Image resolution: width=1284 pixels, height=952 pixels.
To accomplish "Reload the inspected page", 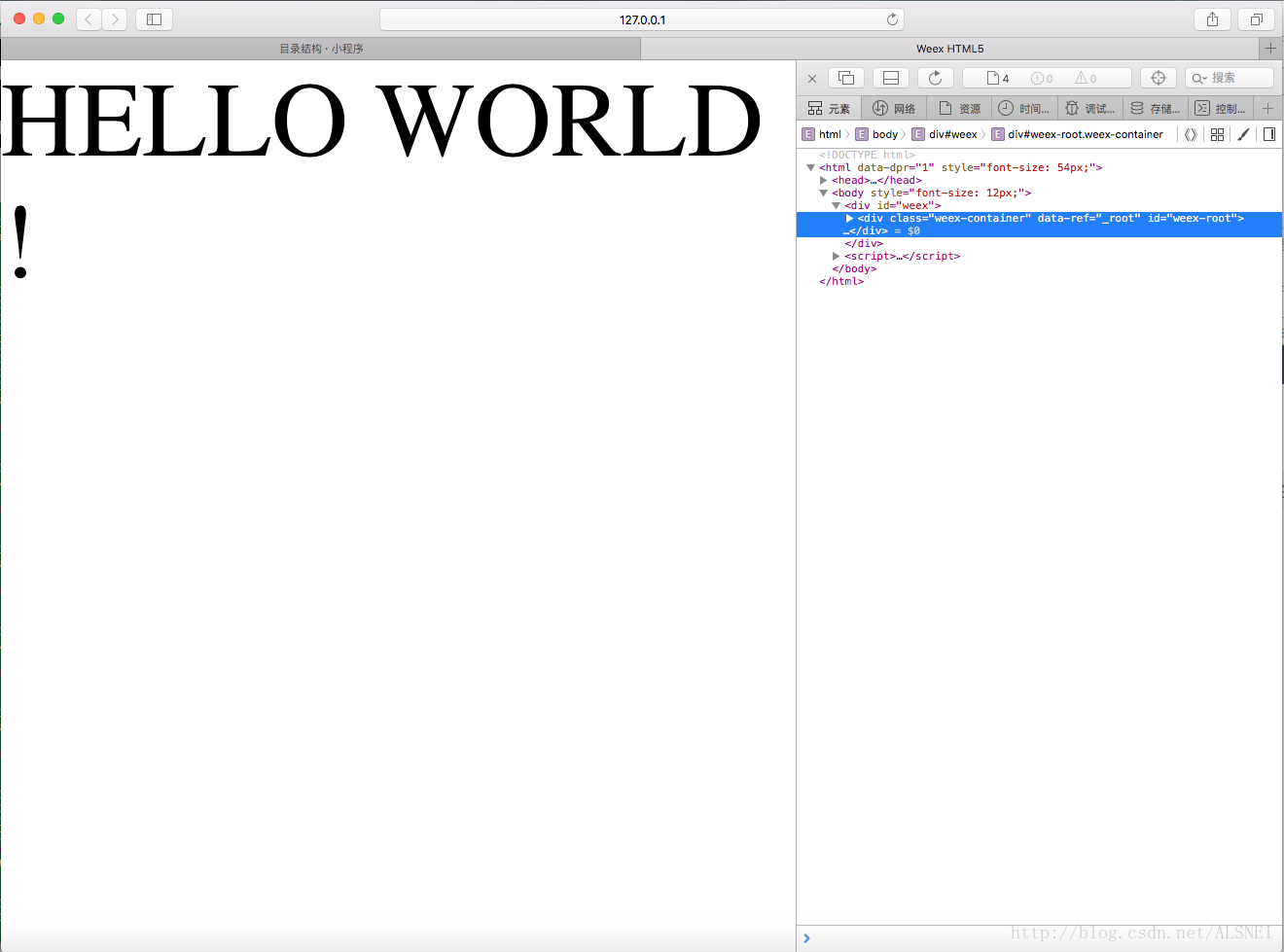I will (936, 78).
